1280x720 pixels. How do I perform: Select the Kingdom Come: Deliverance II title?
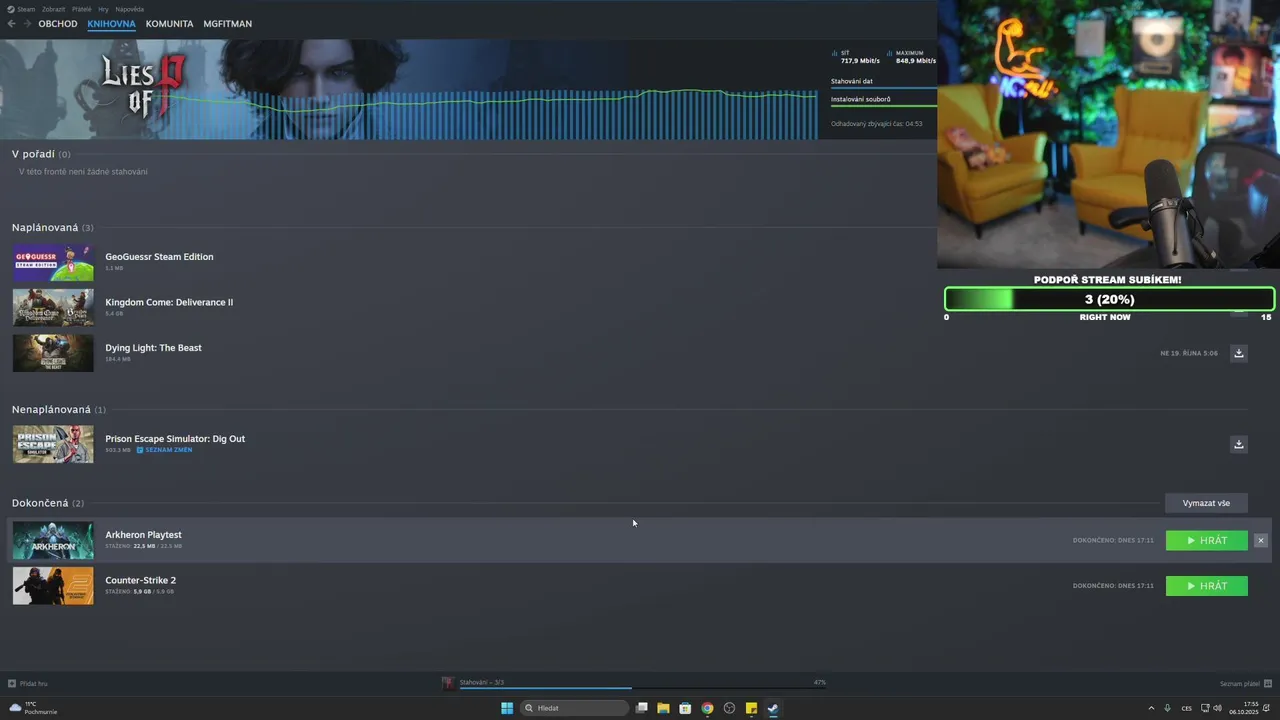point(169,302)
